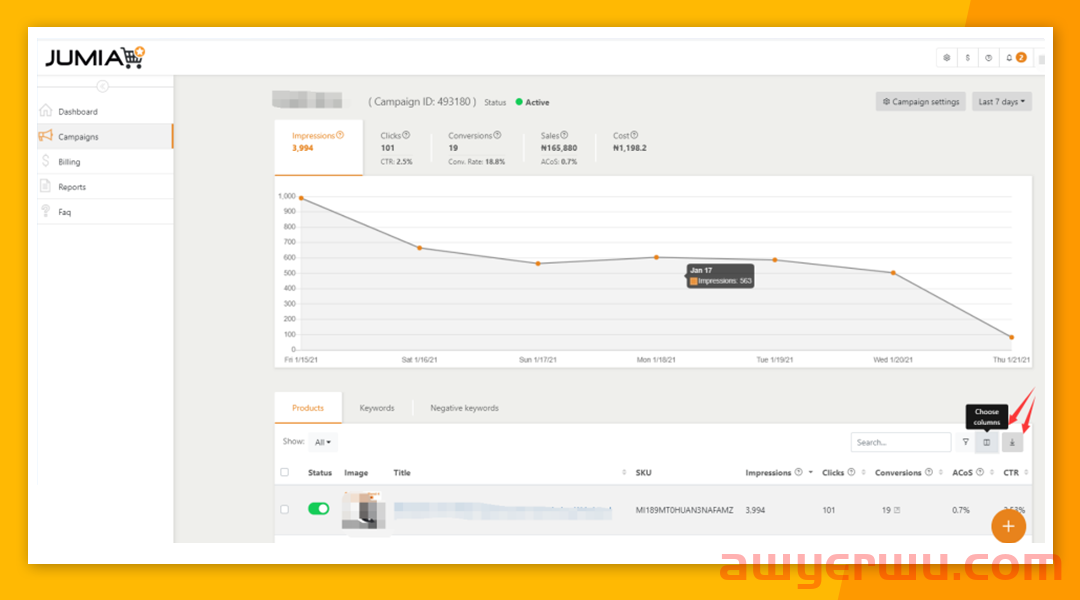
Task: Click the Cost metric help icon
Action: pos(634,135)
